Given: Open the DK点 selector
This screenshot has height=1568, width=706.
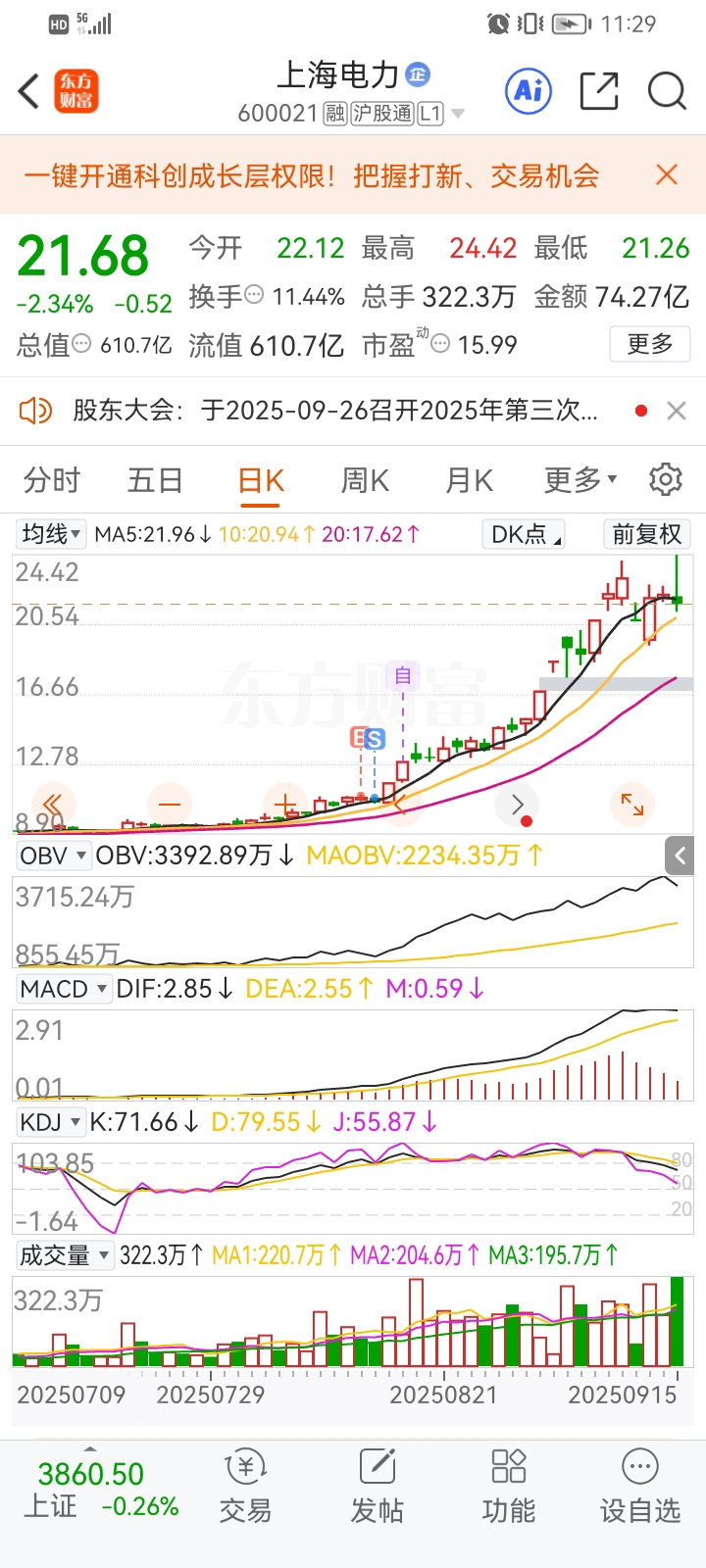Looking at the screenshot, I should (524, 534).
